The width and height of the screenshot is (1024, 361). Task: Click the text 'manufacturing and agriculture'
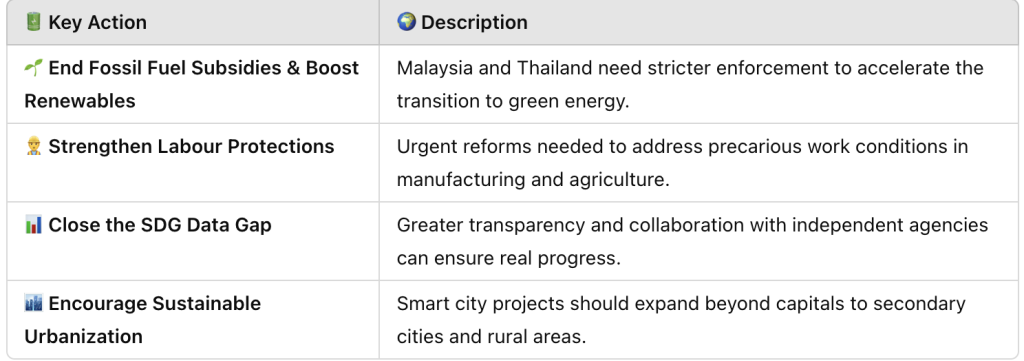(533, 180)
